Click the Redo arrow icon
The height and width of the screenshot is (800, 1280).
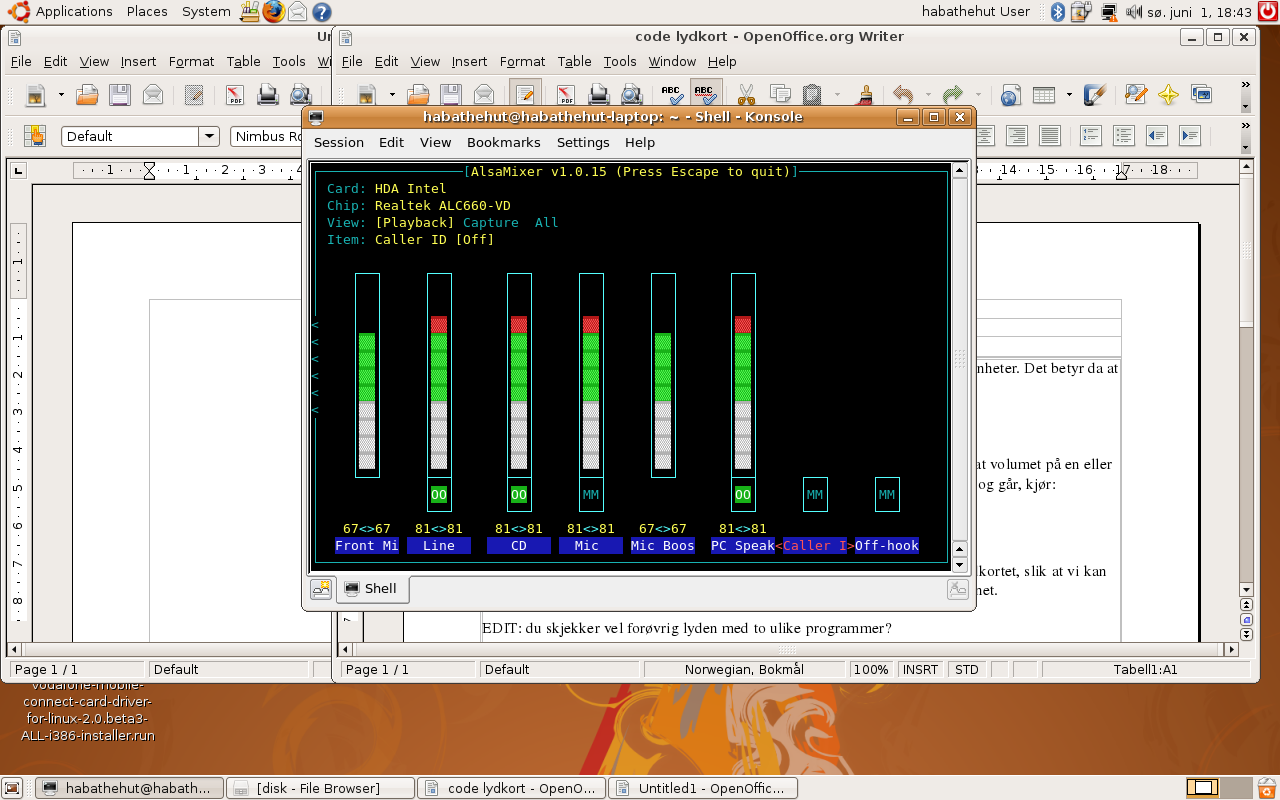953,95
